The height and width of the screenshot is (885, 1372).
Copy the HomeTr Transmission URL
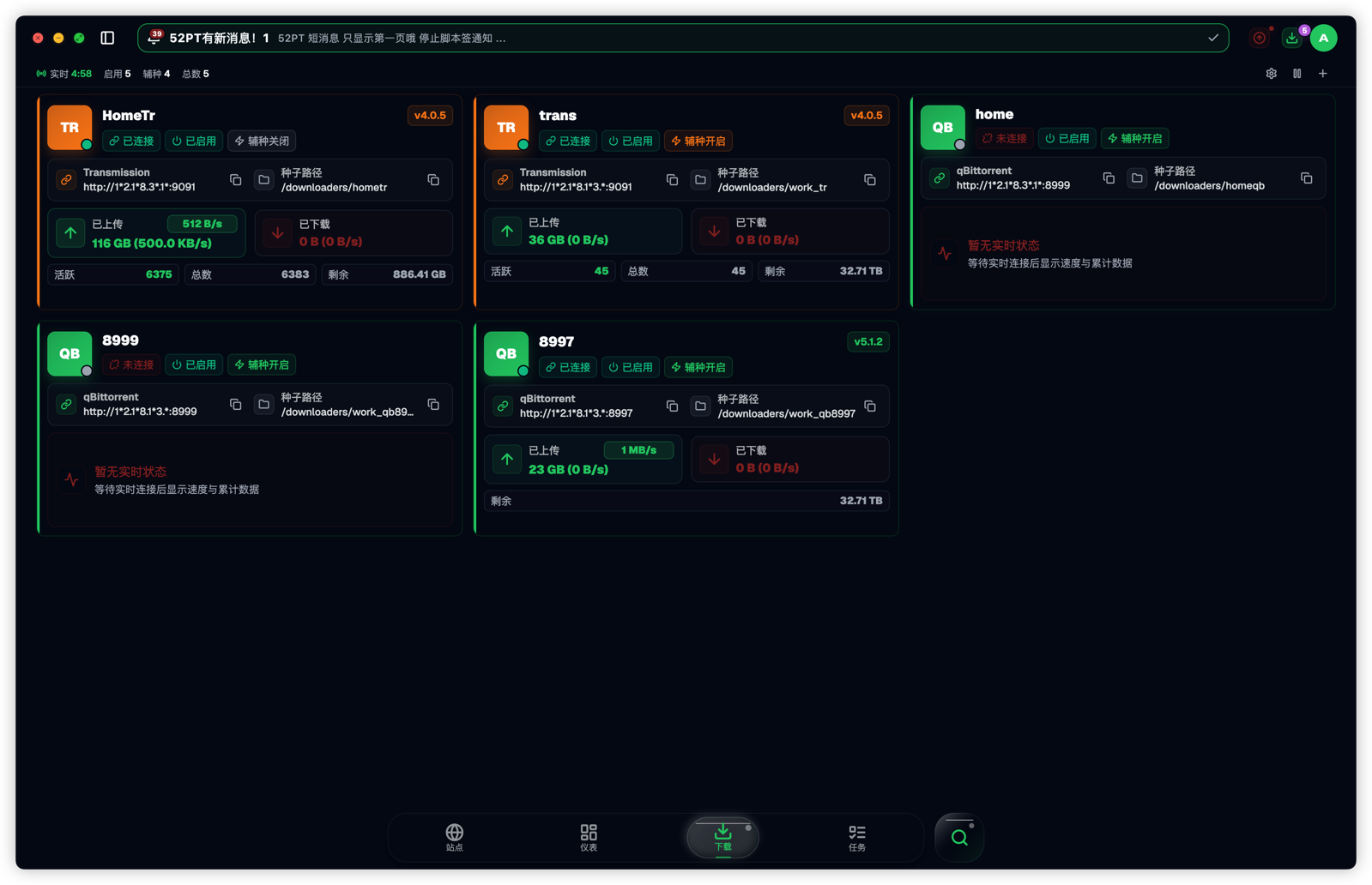(236, 180)
